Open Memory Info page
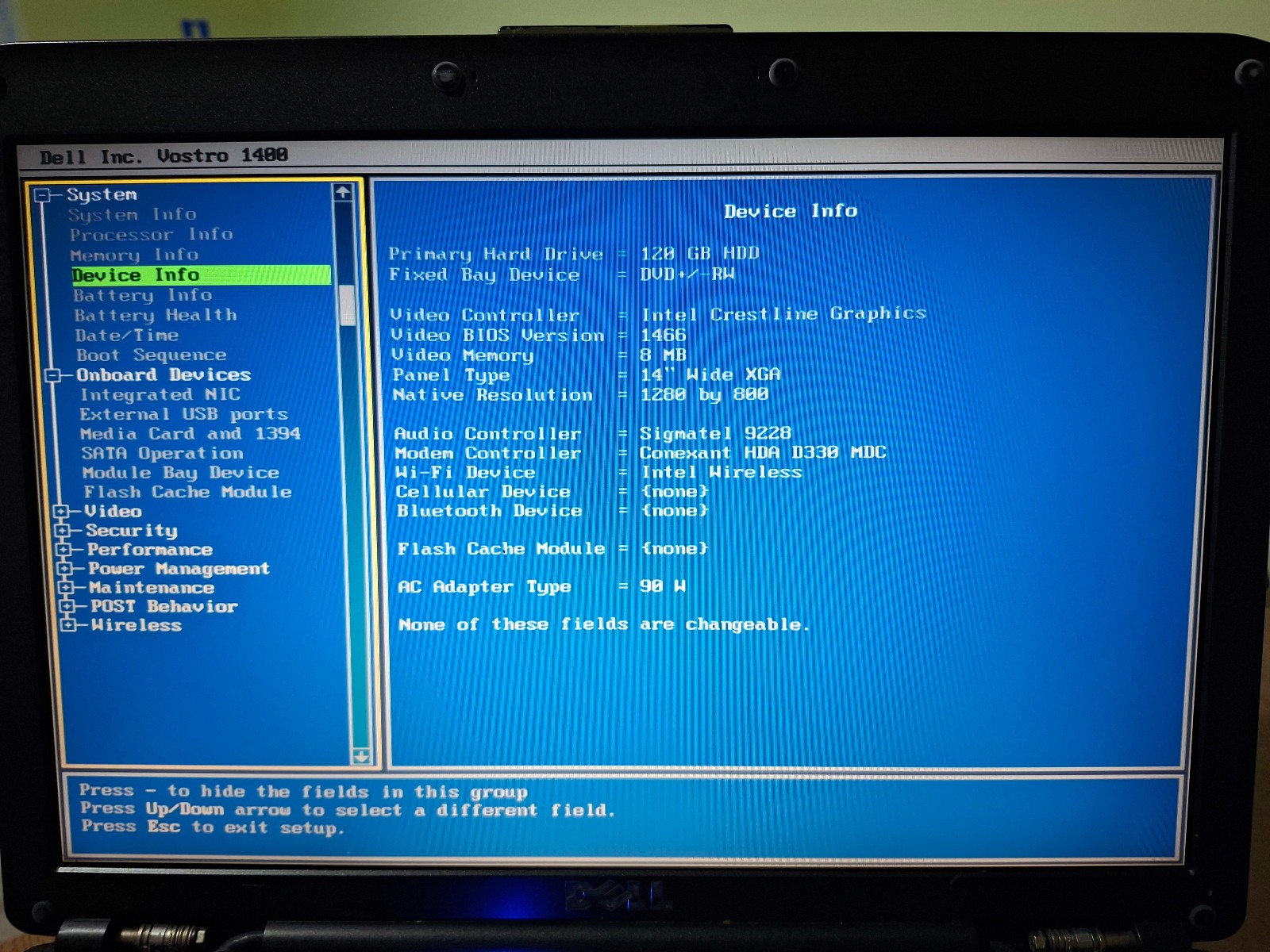The height and width of the screenshot is (952, 1270). click(x=134, y=255)
